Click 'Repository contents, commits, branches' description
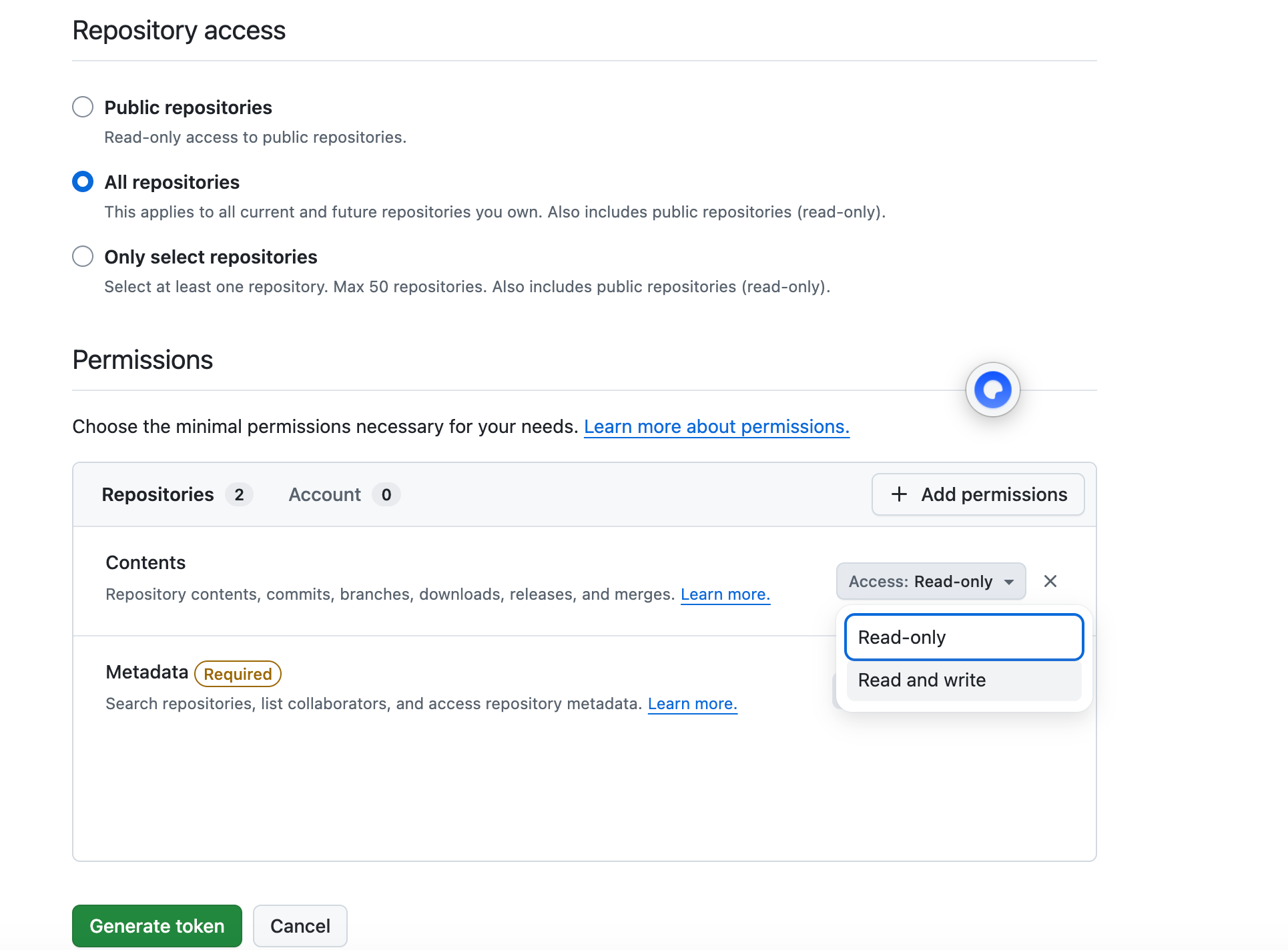 pyautogui.click(x=390, y=594)
